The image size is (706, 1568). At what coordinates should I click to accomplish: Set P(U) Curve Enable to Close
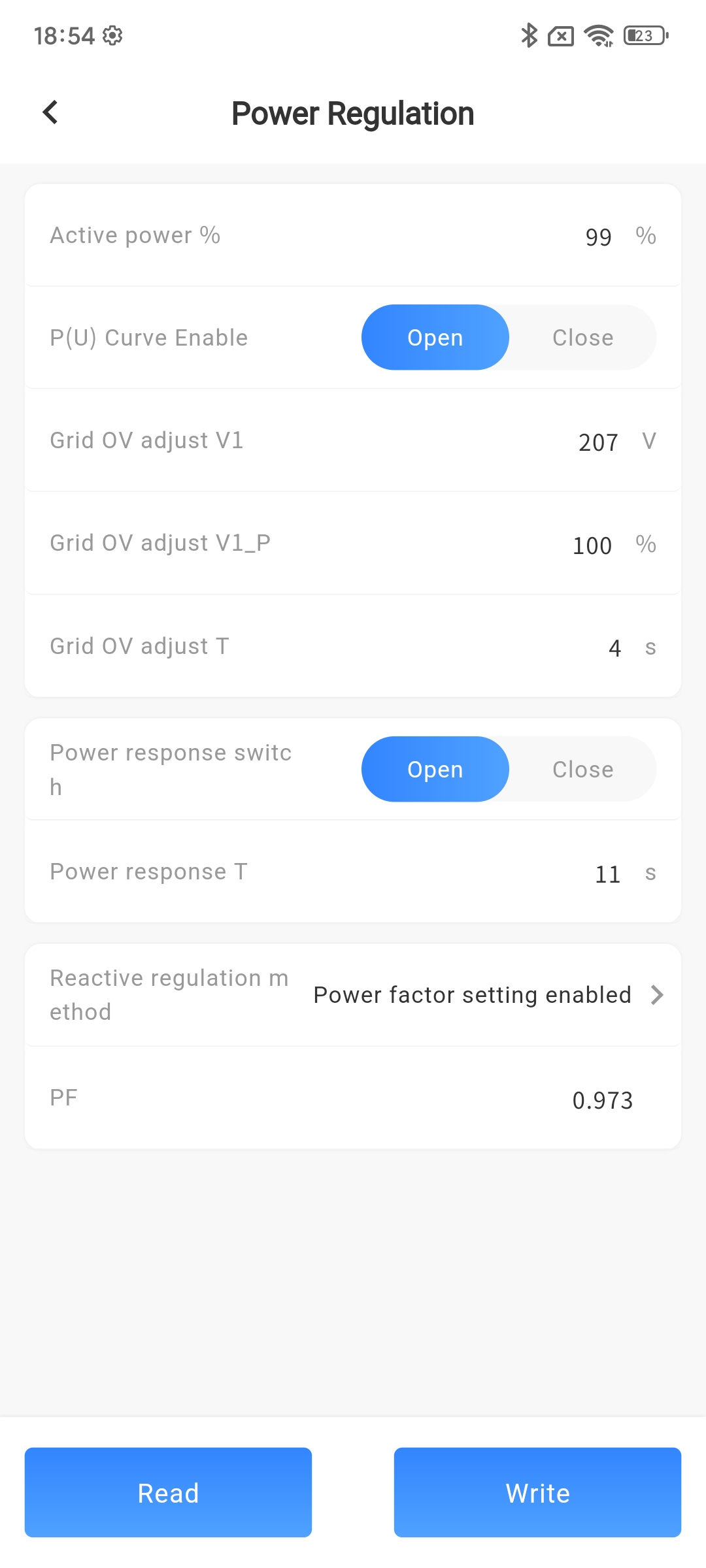(x=582, y=338)
